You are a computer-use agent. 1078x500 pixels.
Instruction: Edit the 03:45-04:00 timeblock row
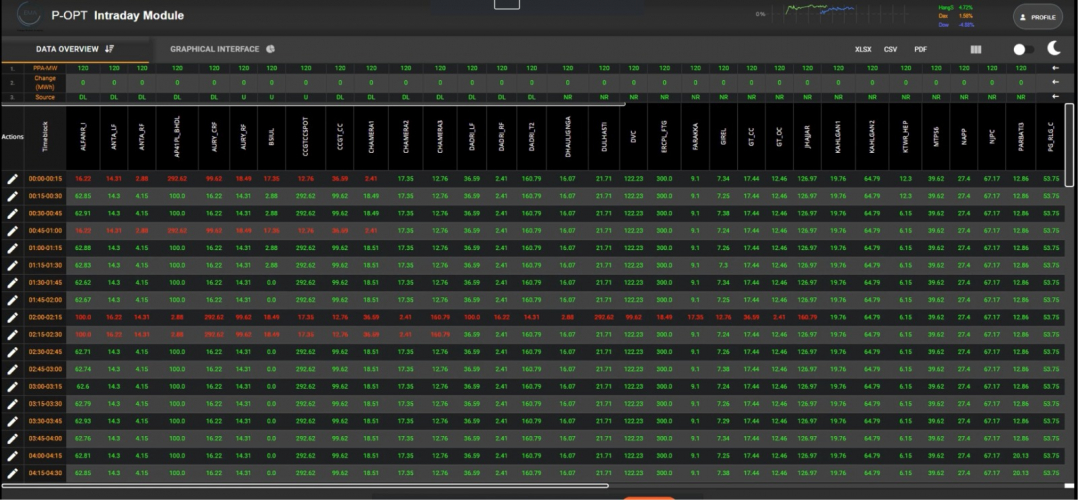(12, 439)
